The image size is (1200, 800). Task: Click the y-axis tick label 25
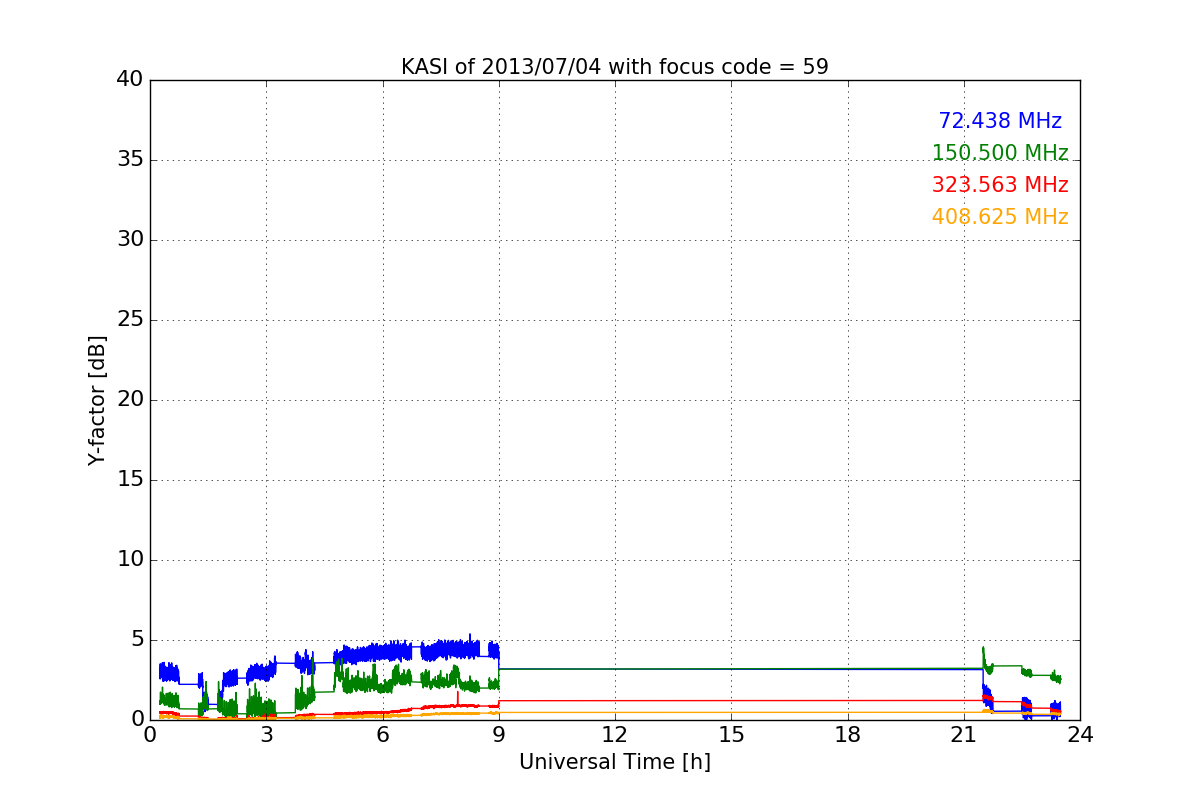(130, 320)
